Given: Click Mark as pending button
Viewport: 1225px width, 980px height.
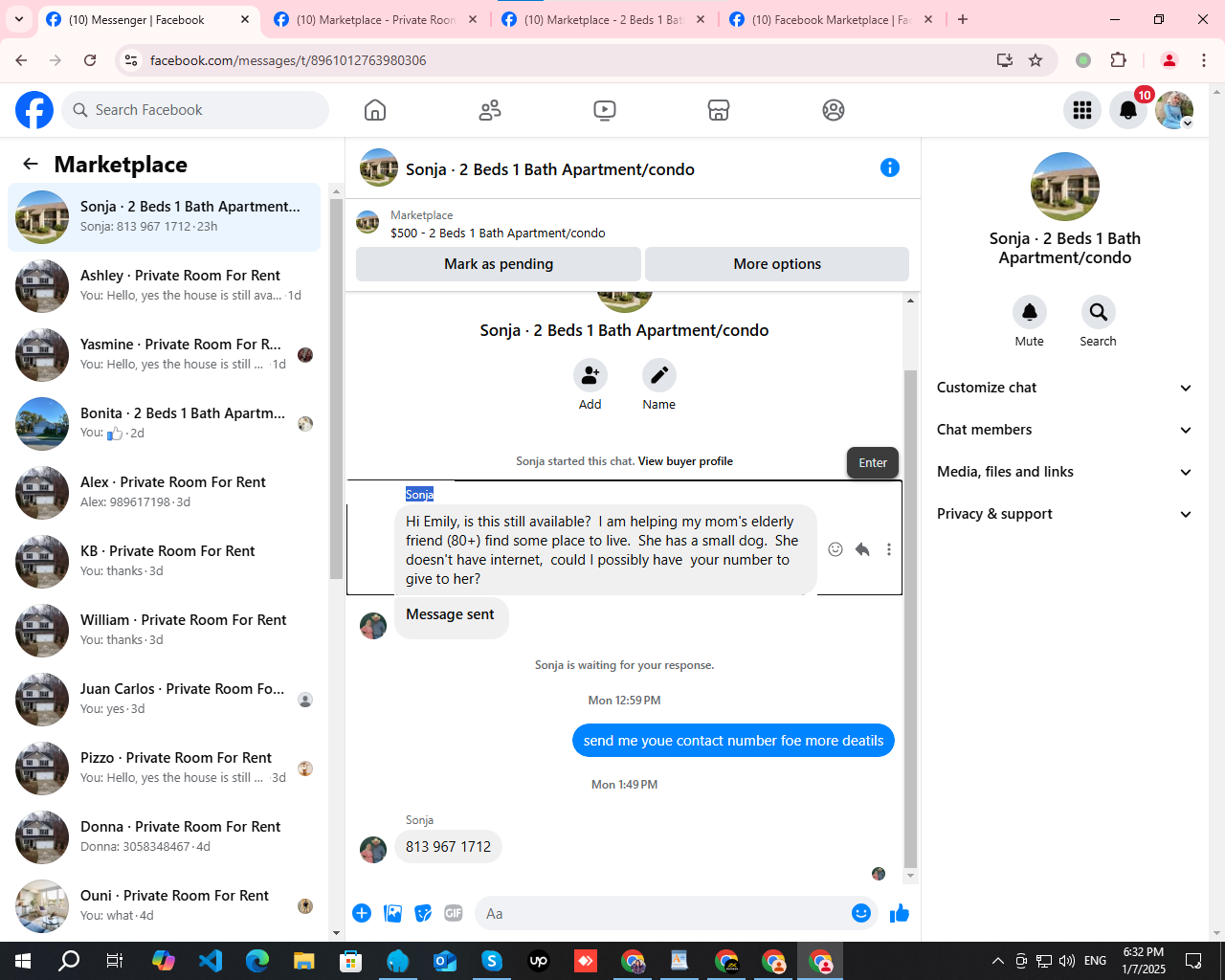Looking at the screenshot, I should (499, 264).
